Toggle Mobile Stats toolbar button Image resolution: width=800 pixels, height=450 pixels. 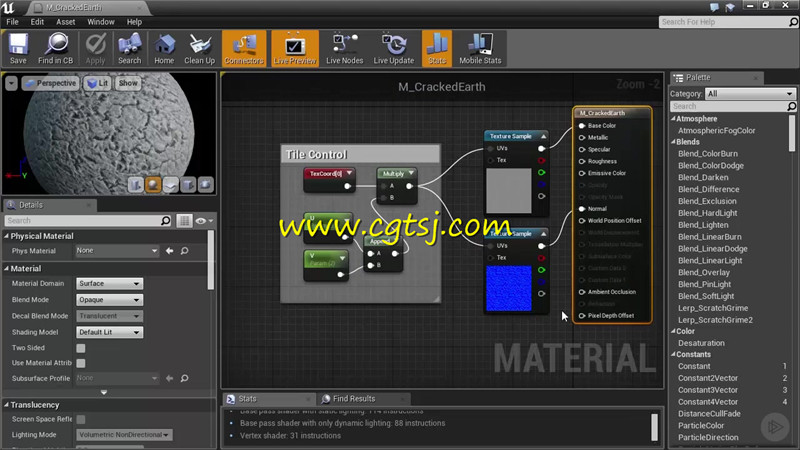coord(480,48)
